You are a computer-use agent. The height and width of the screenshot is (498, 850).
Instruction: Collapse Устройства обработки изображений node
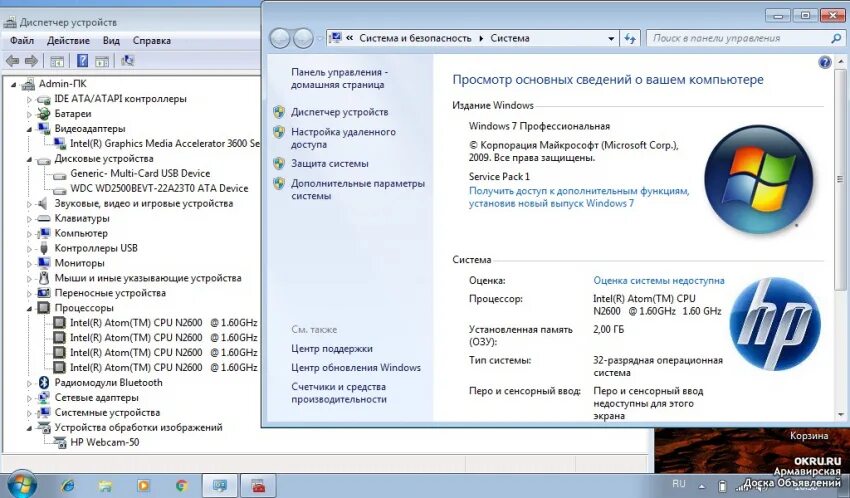pyautogui.click(x=29, y=428)
